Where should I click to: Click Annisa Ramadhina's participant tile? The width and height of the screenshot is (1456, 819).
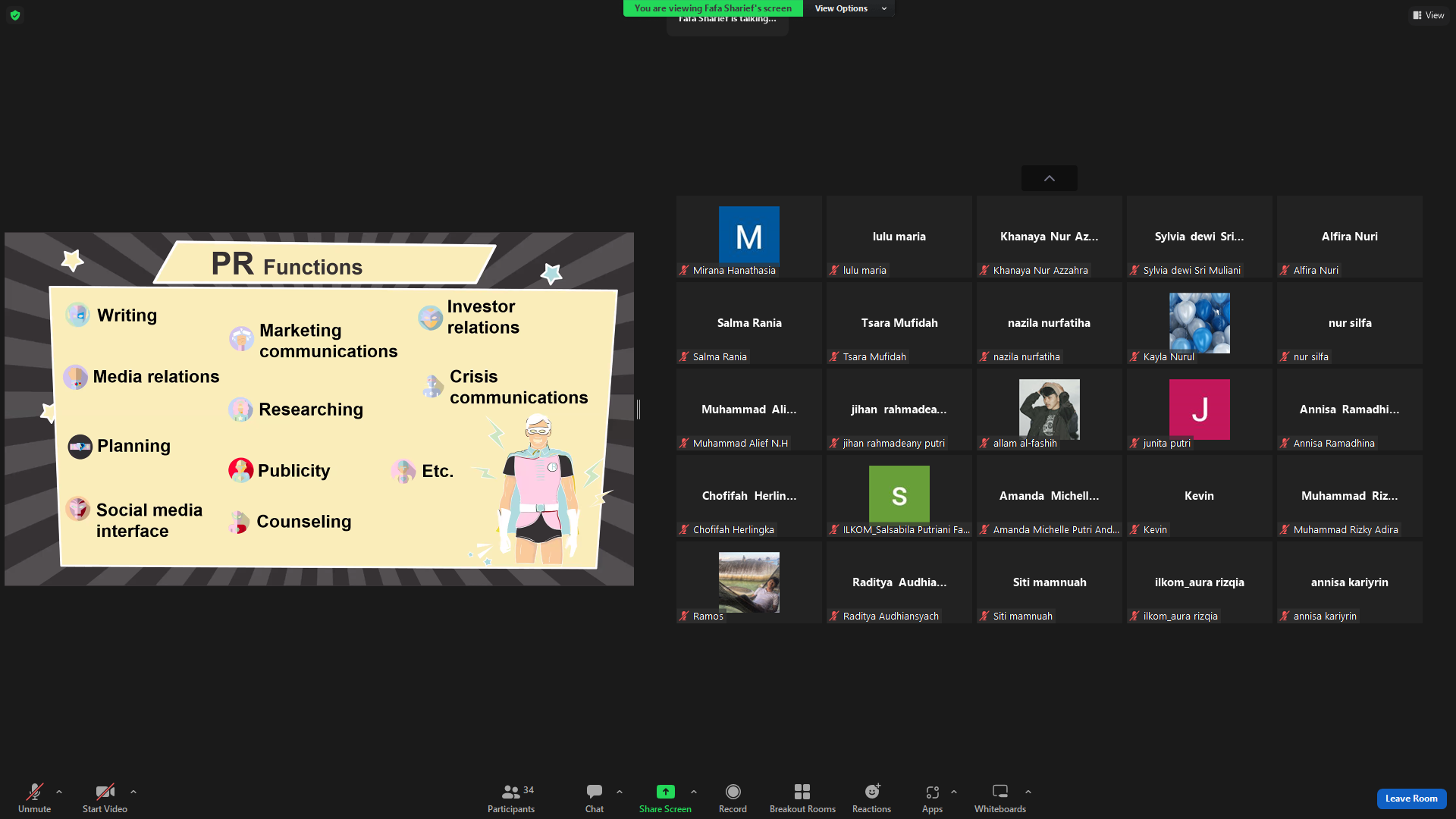1350,409
